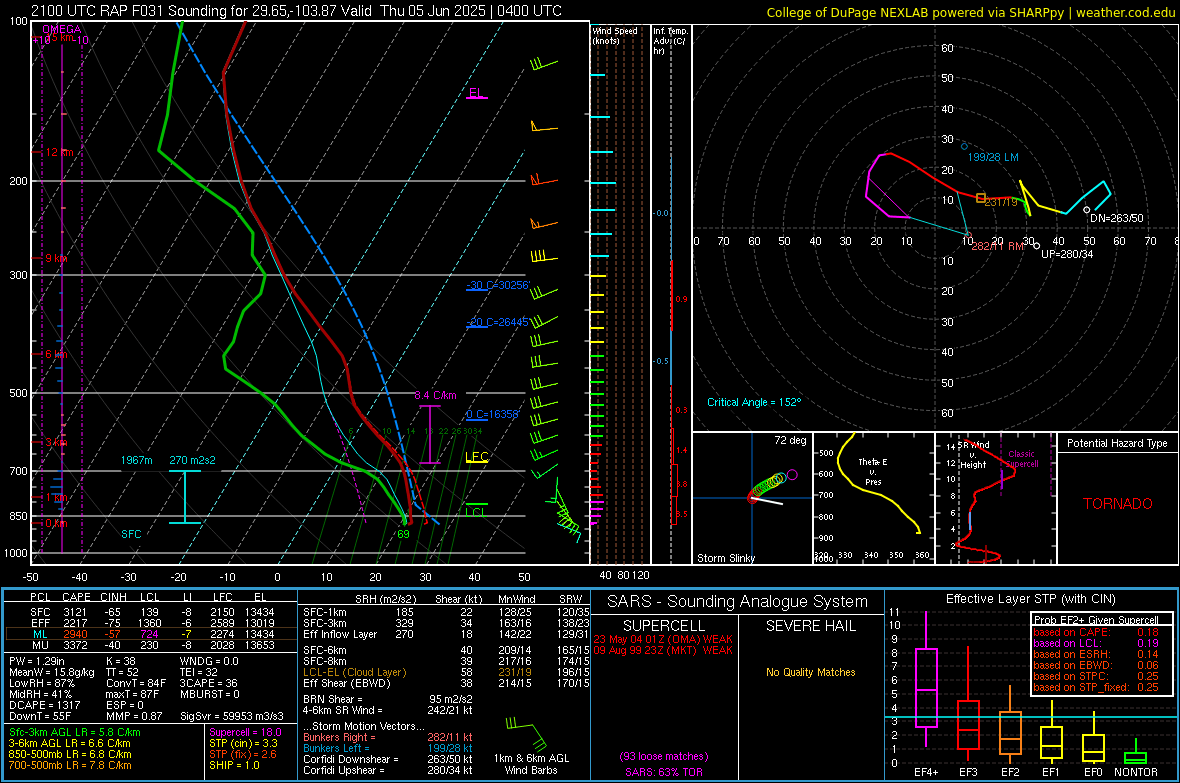1180x783 pixels.
Task: Click the DN=263/50 hodograph label
Action: [x=1116, y=218]
